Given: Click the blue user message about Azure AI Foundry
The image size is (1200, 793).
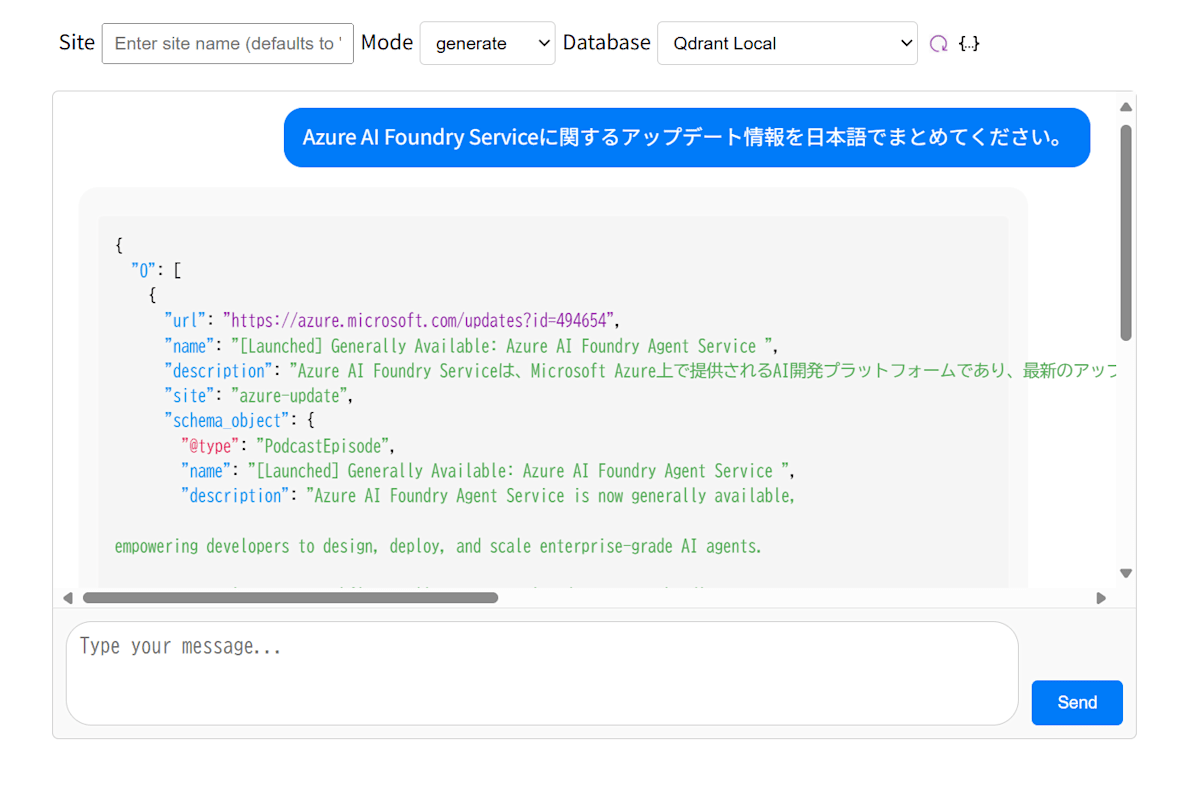Looking at the screenshot, I should [687, 137].
